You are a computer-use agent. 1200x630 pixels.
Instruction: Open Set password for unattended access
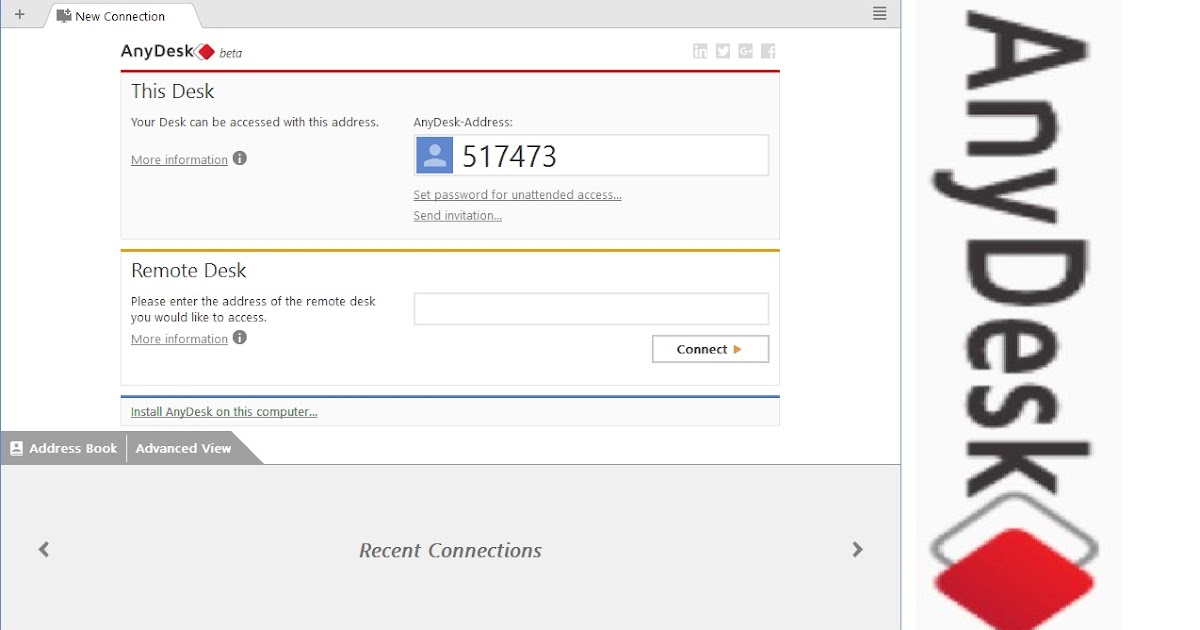tap(517, 194)
